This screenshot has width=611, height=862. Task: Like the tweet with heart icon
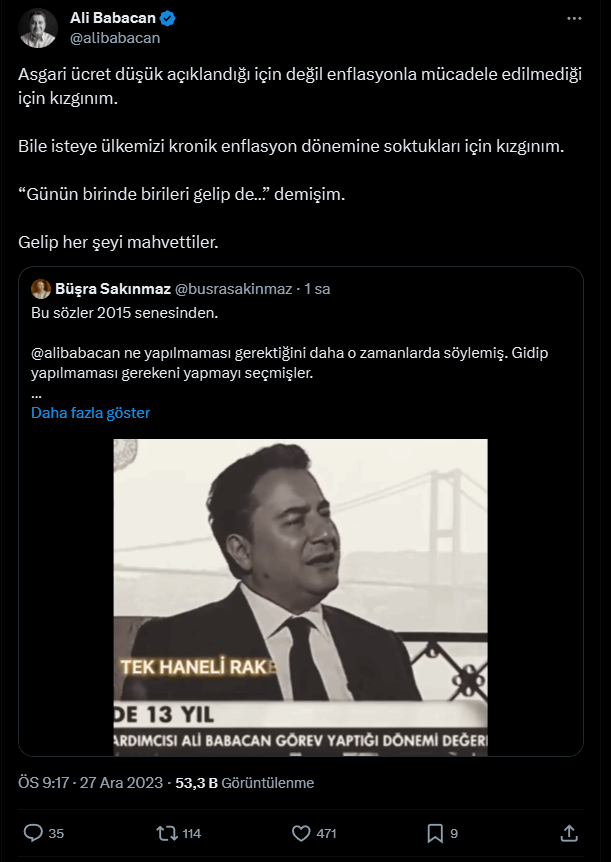tap(301, 833)
